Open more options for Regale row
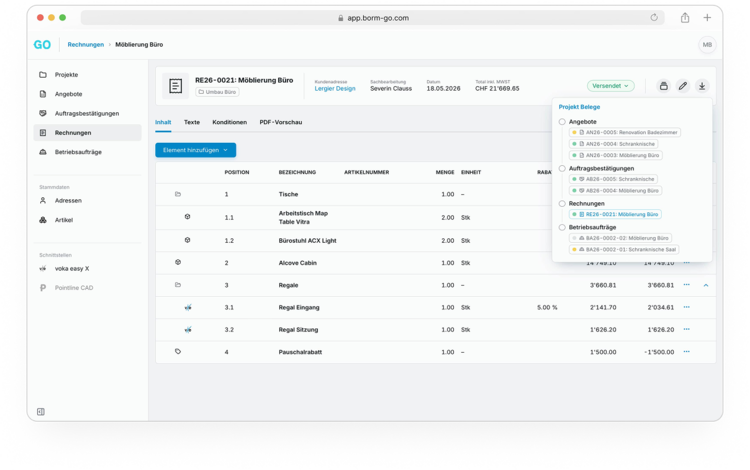The height and width of the screenshot is (470, 750). (x=686, y=285)
